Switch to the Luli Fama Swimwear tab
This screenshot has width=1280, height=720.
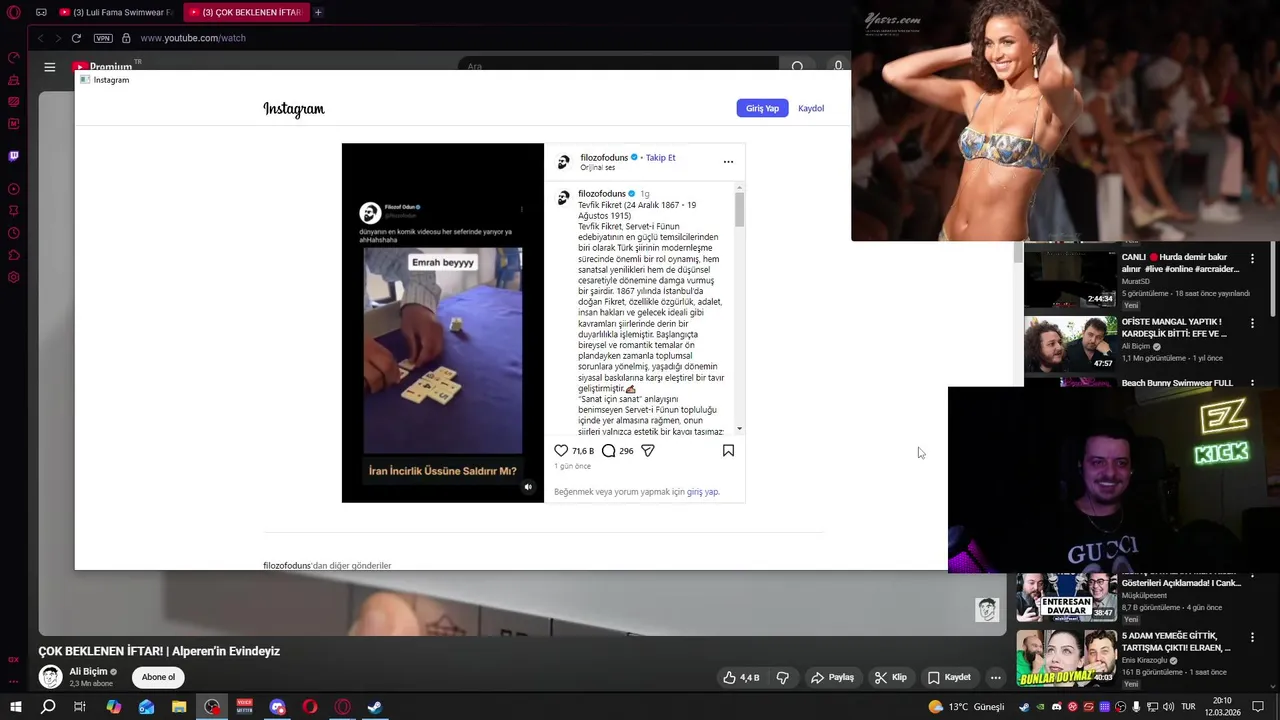click(116, 12)
